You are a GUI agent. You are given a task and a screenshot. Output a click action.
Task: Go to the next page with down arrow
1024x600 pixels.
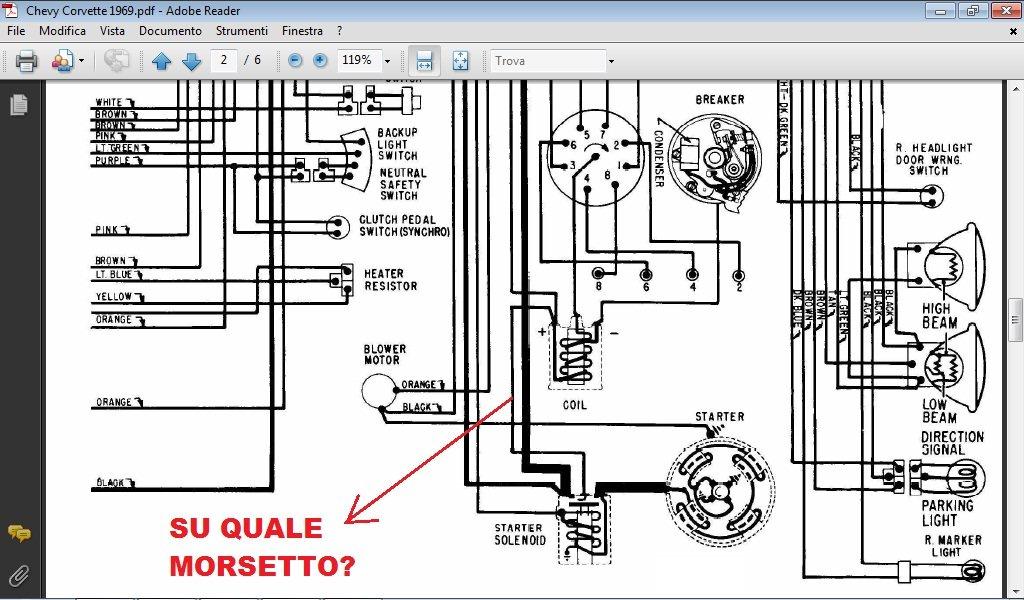coord(191,61)
